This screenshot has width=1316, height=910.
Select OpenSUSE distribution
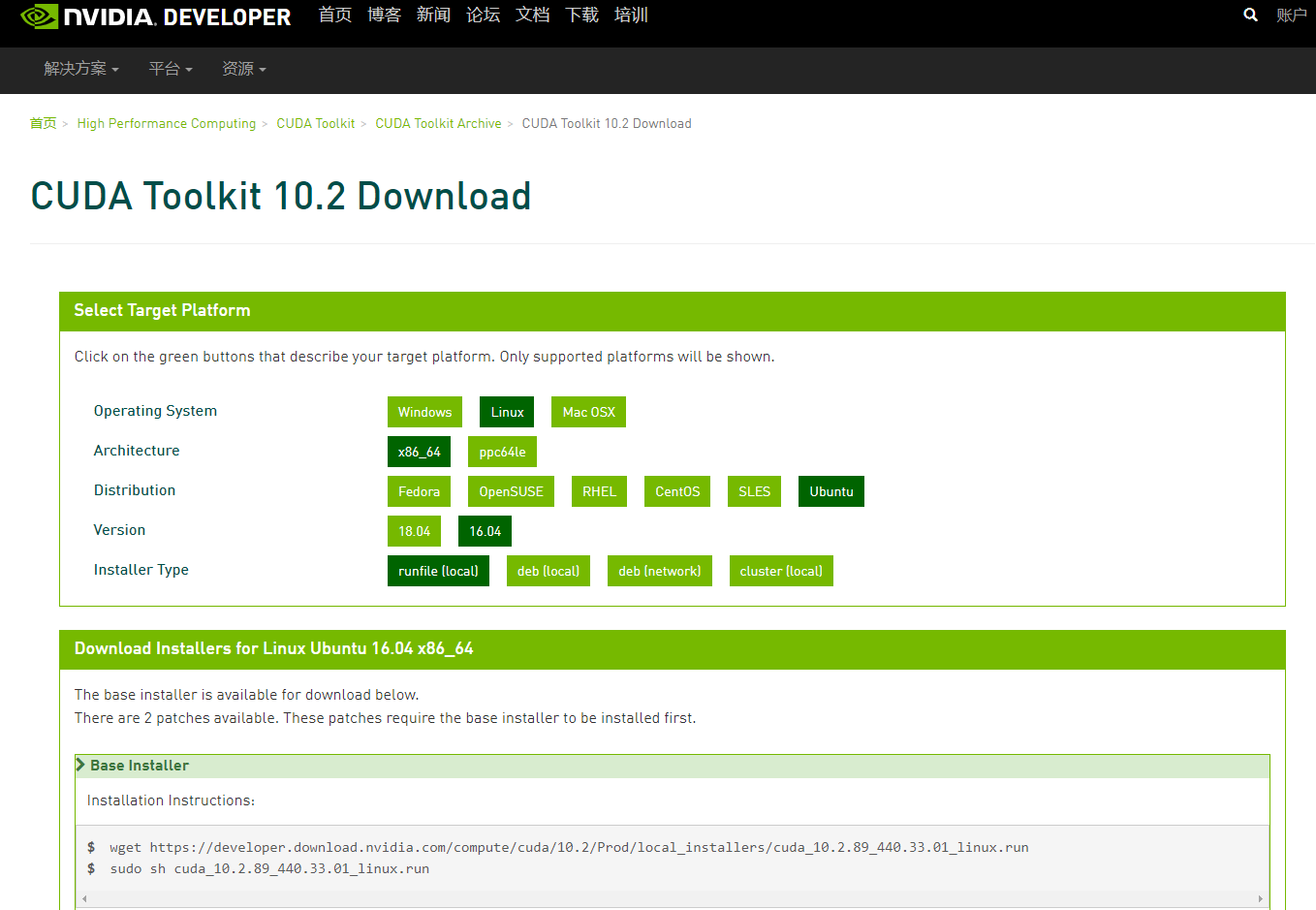pyautogui.click(x=511, y=491)
